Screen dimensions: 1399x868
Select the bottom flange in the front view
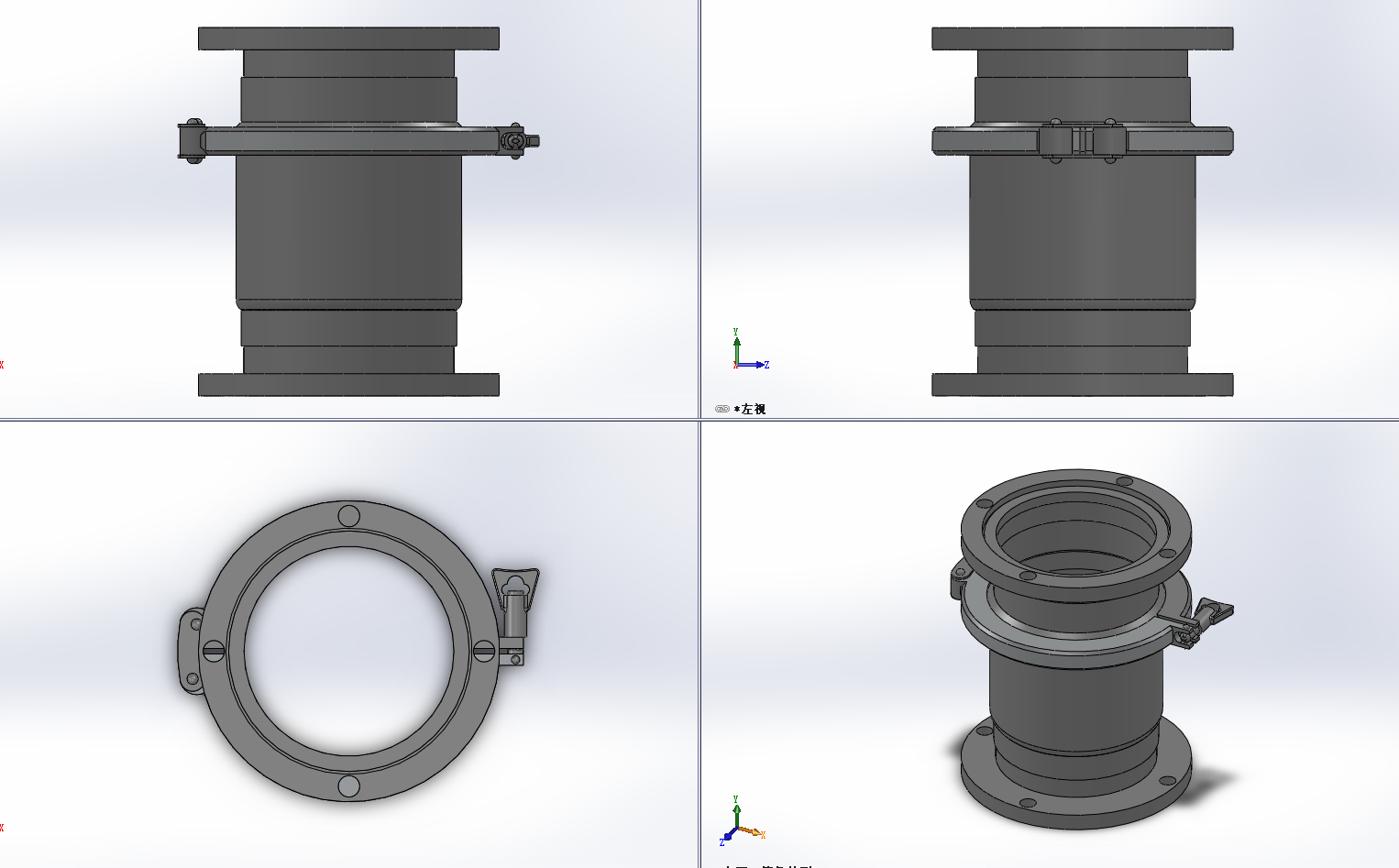(x=348, y=384)
